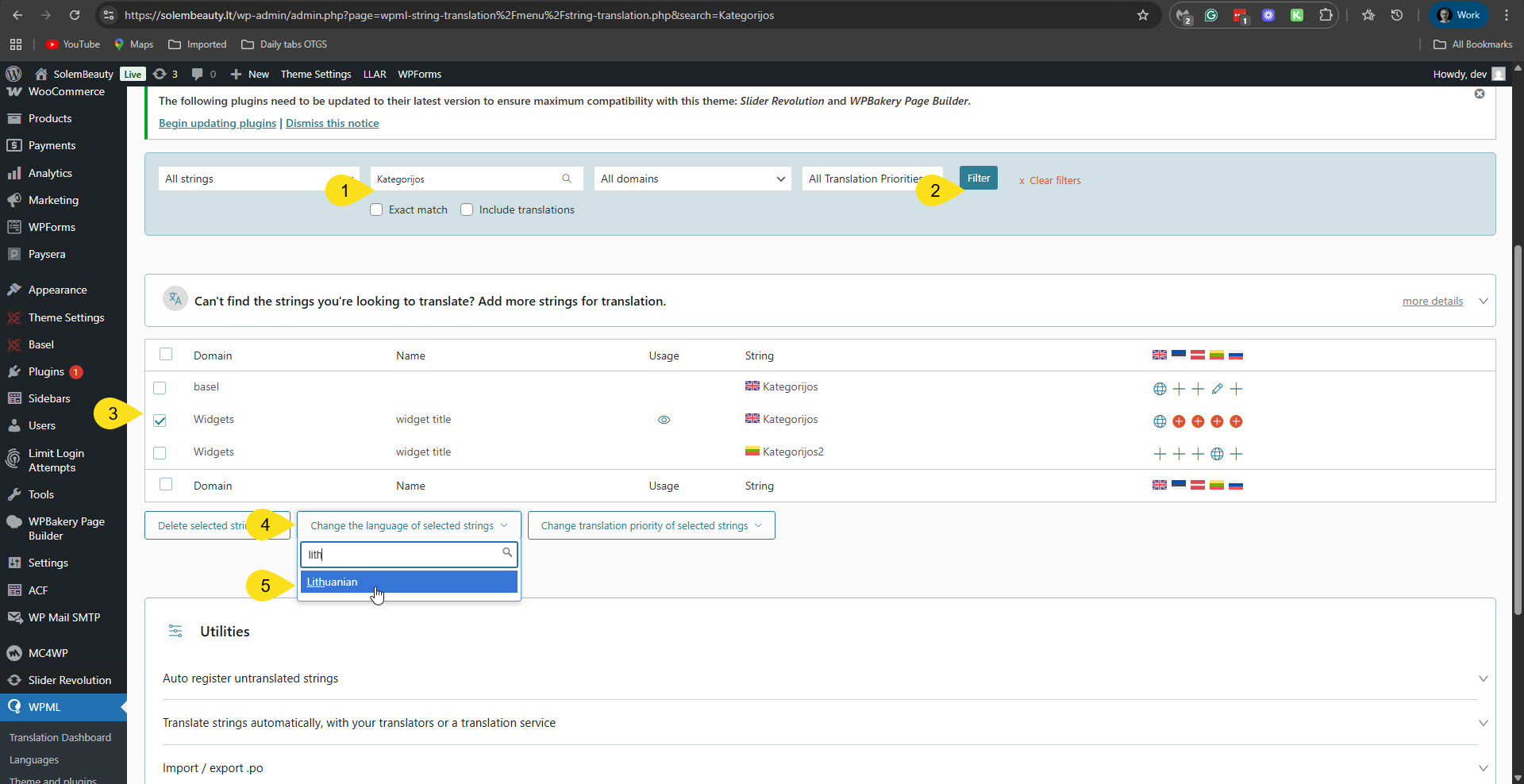Click the Filter button
The height and width of the screenshot is (784, 1524).
[x=978, y=178]
